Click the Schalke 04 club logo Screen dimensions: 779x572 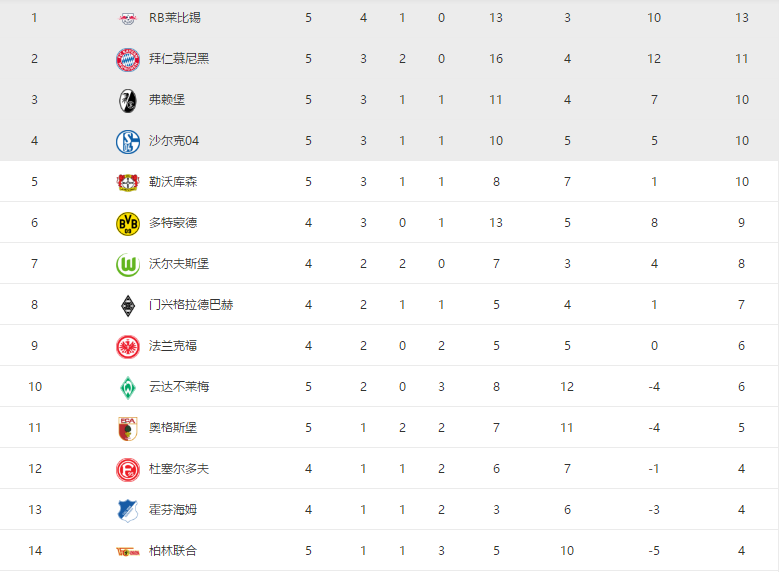pos(128,141)
